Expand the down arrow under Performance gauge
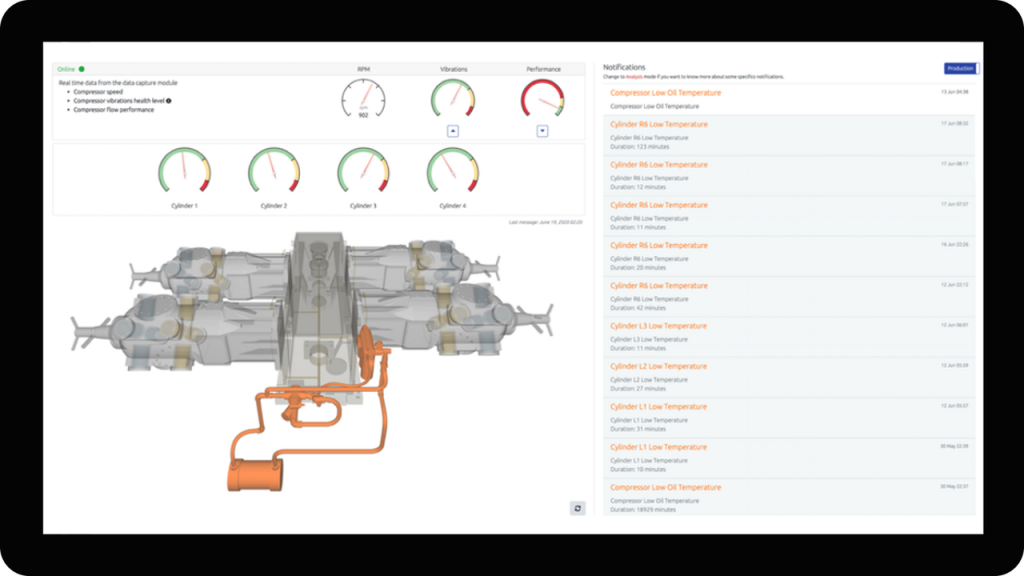 542,130
